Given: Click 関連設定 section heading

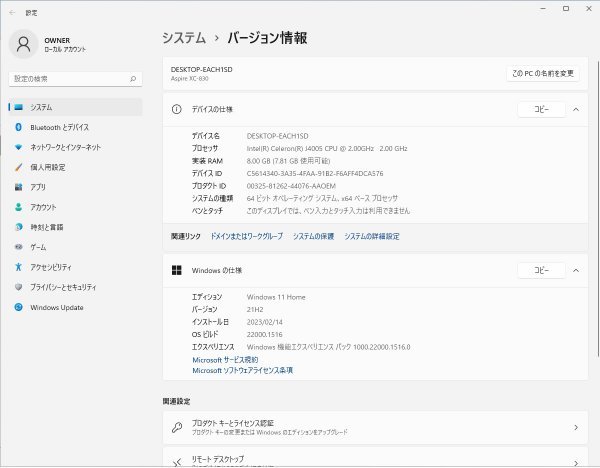Looking at the screenshot, I should coord(176,401).
